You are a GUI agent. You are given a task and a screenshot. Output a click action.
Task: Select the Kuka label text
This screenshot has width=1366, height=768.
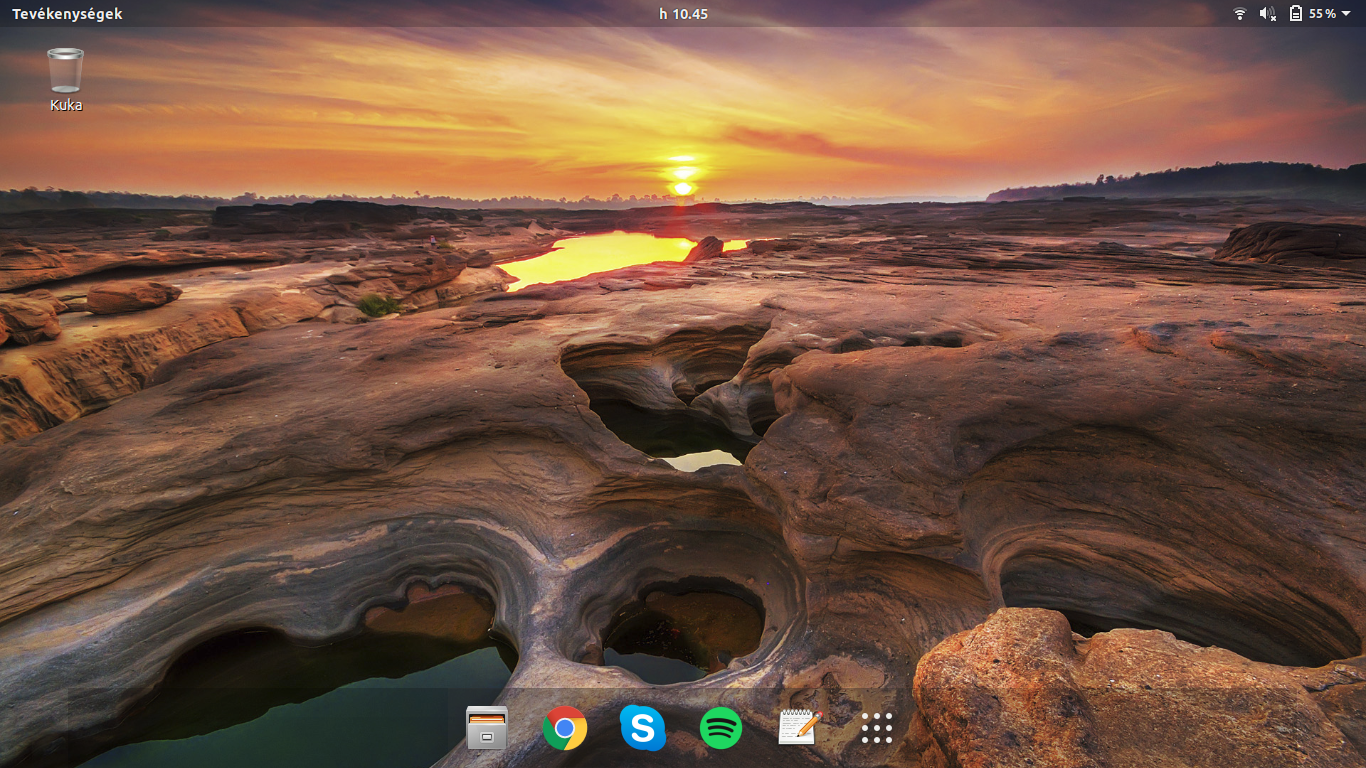(66, 105)
